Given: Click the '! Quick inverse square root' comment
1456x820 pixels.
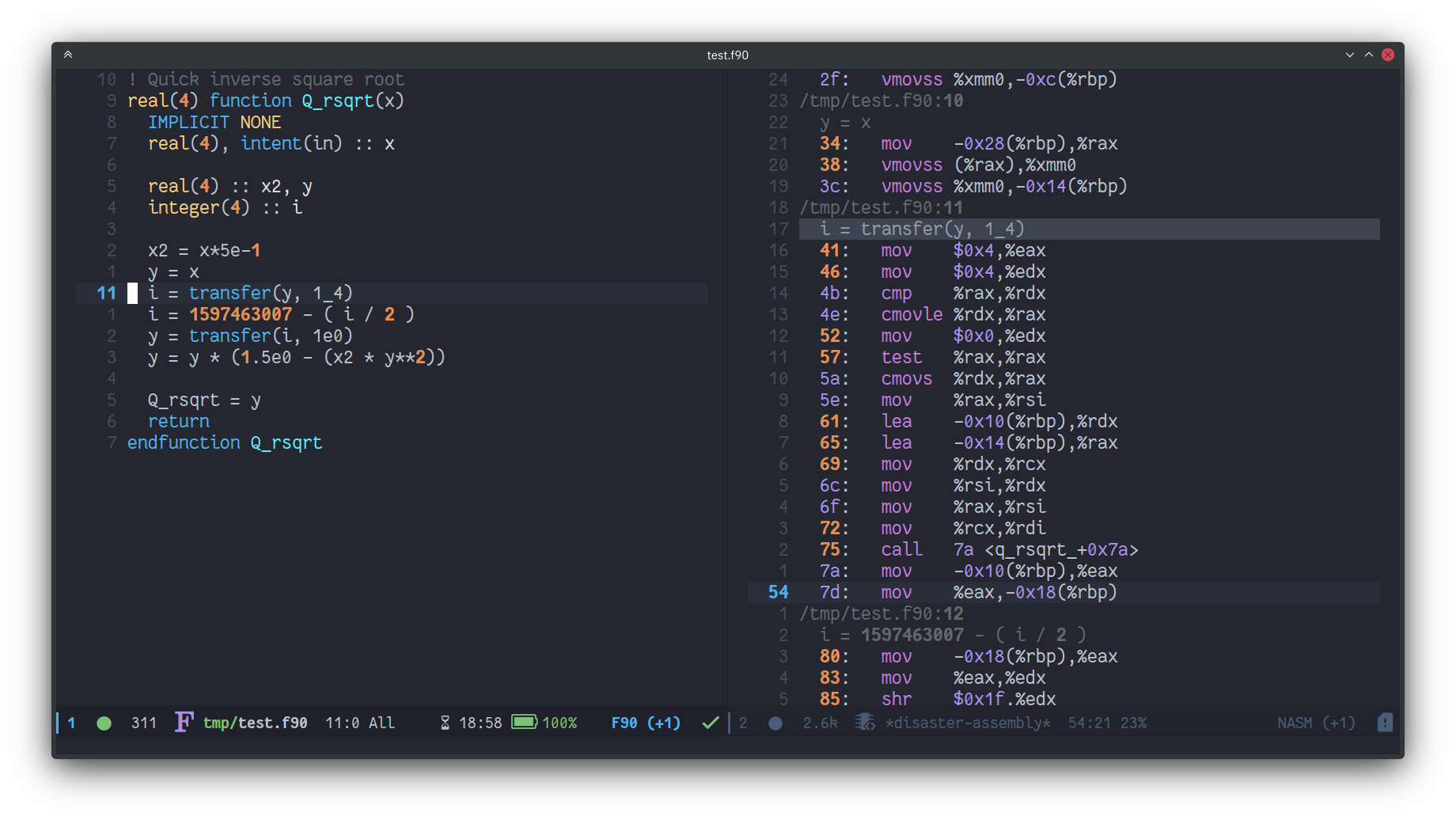Looking at the screenshot, I should tap(266, 79).
